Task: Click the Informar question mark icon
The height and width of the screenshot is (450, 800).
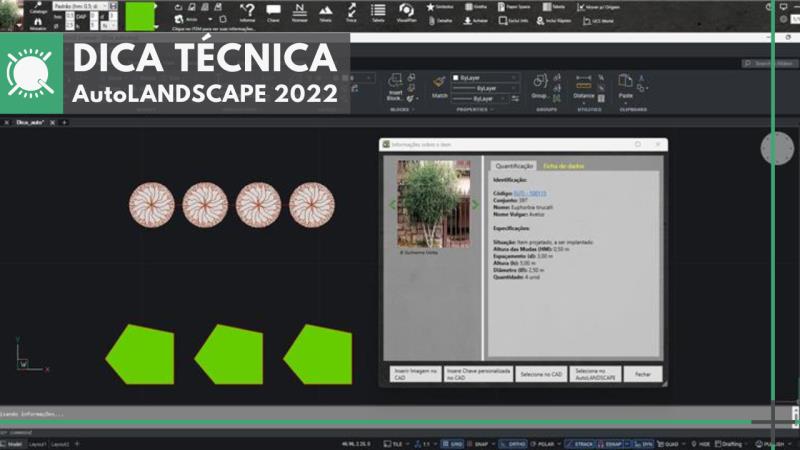Action: pos(247,10)
